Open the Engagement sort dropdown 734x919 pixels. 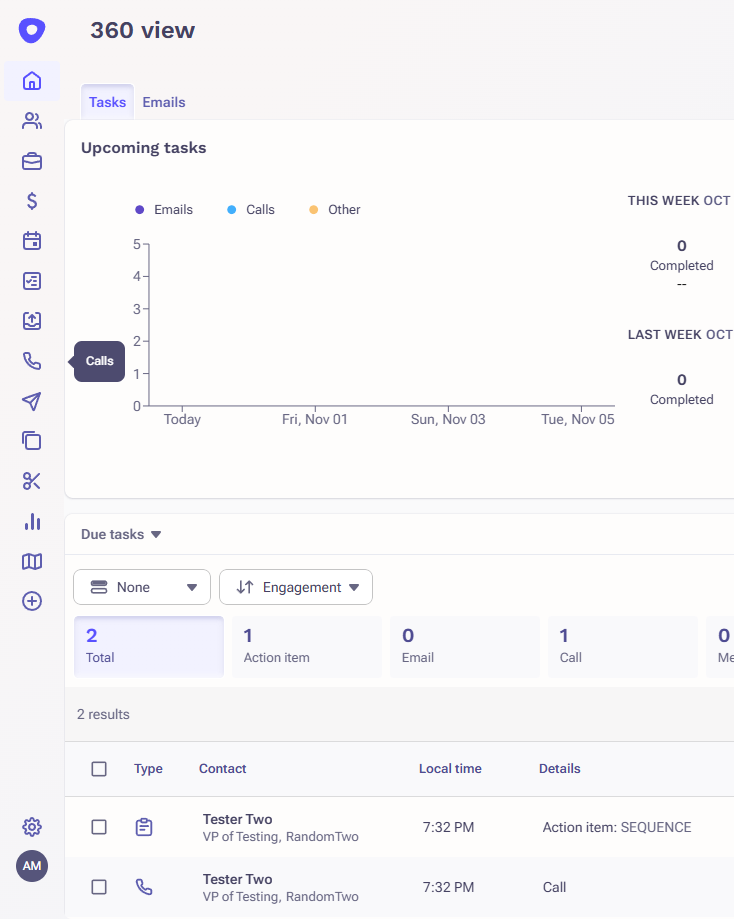pos(296,587)
